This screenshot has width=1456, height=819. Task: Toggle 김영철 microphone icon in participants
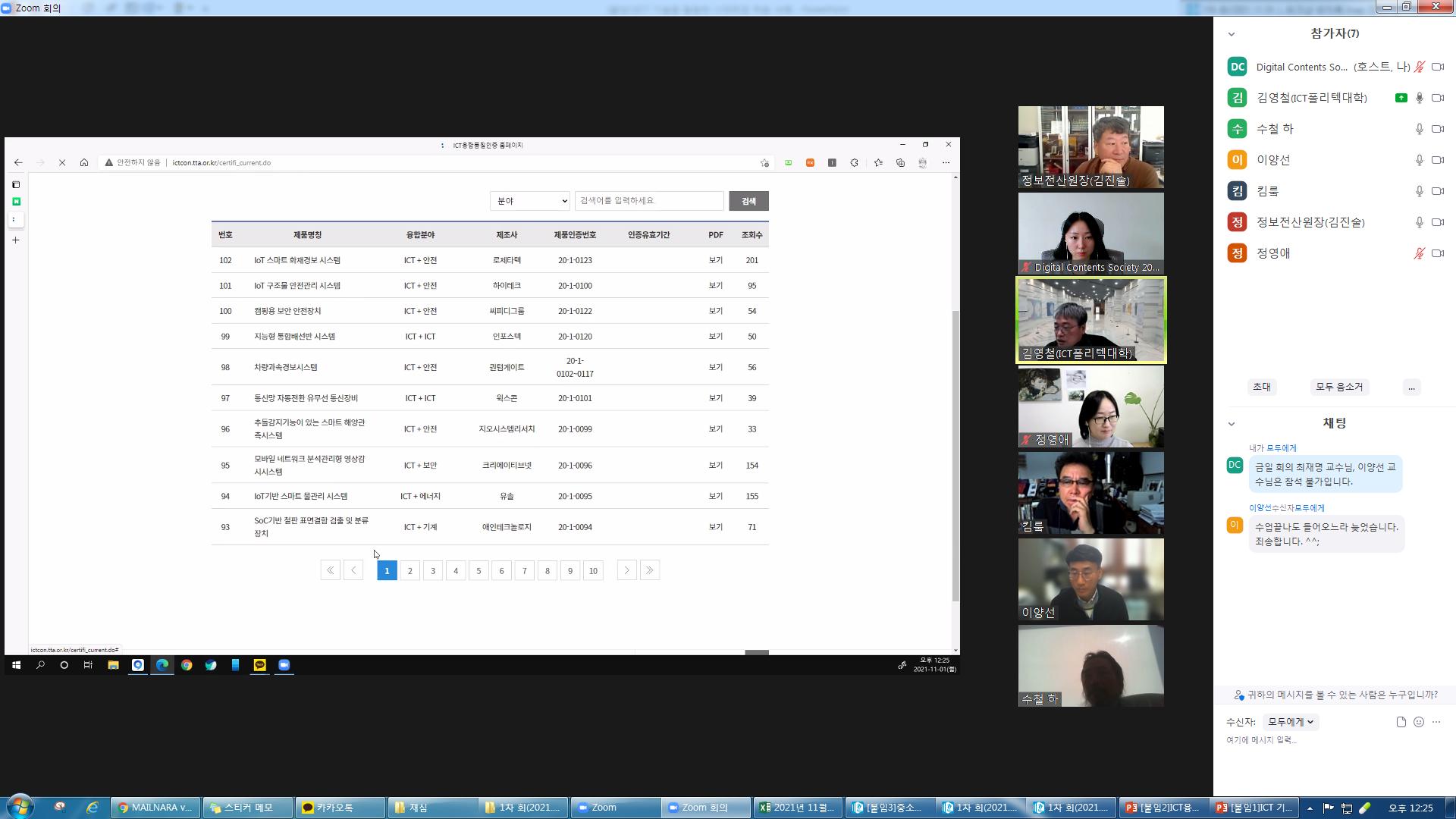point(1419,98)
